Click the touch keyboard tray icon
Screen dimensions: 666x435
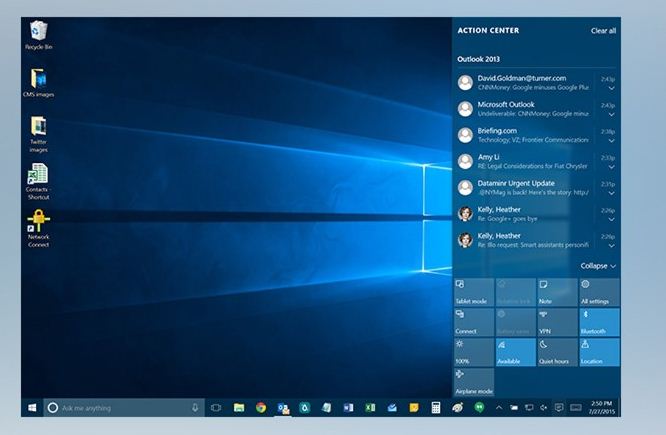[x=576, y=408]
